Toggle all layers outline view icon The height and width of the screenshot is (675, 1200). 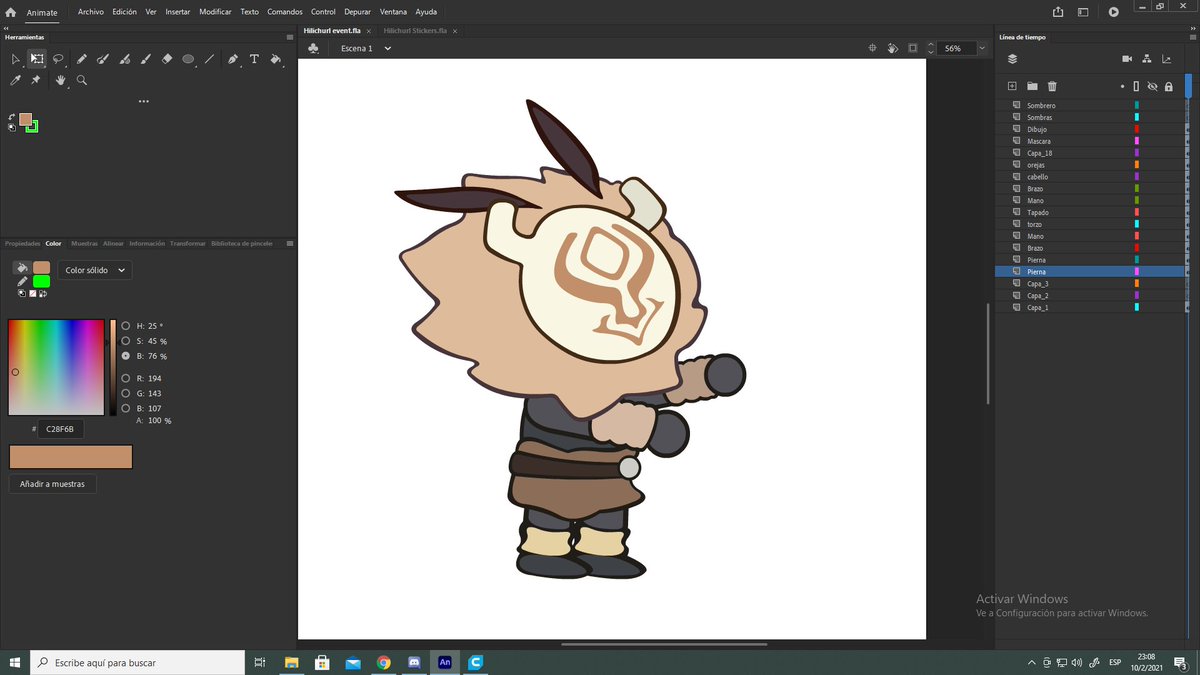(x=1136, y=87)
